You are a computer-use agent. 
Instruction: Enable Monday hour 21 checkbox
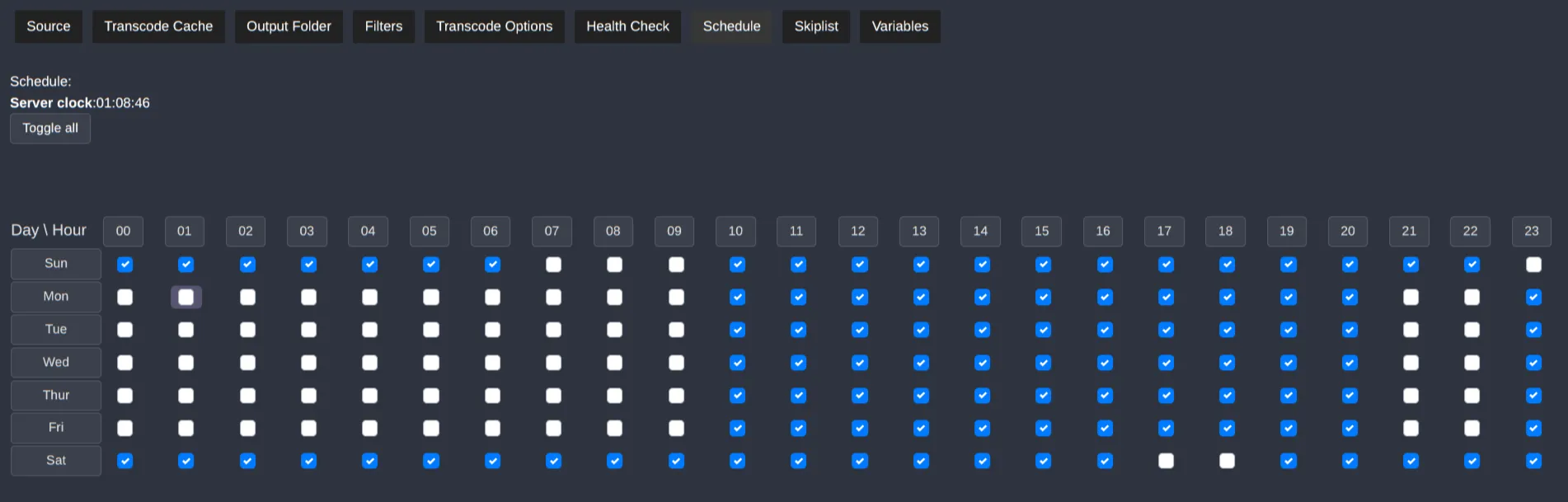[x=1411, y=297]
